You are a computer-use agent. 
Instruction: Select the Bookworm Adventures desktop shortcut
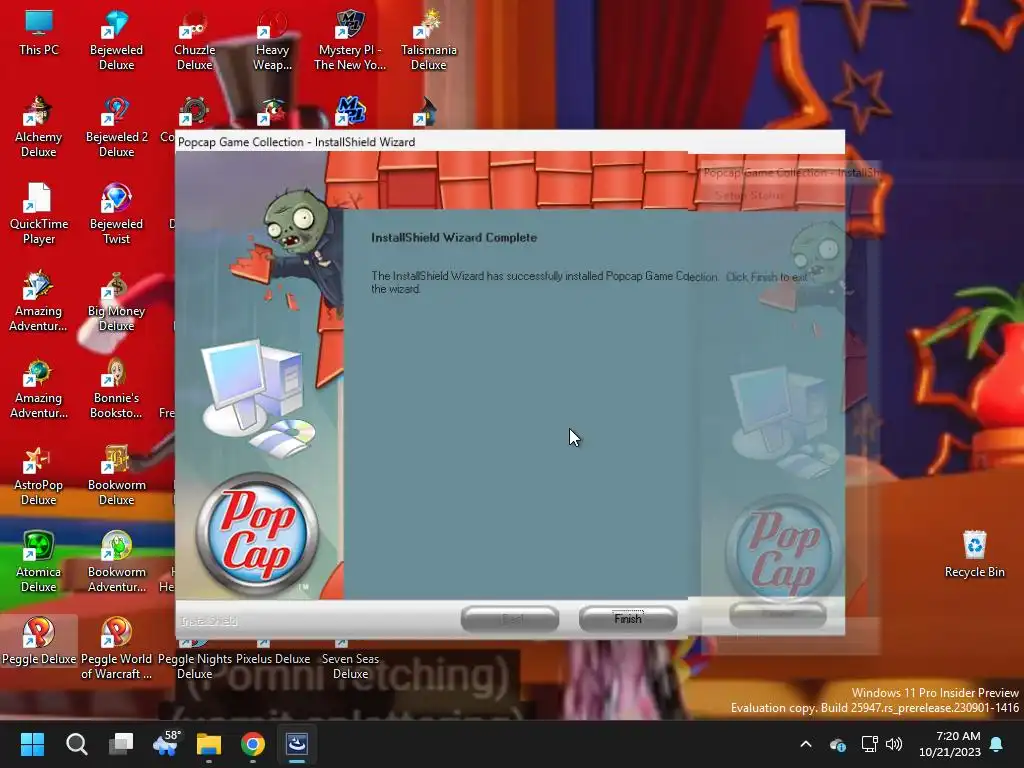point(116,562)
